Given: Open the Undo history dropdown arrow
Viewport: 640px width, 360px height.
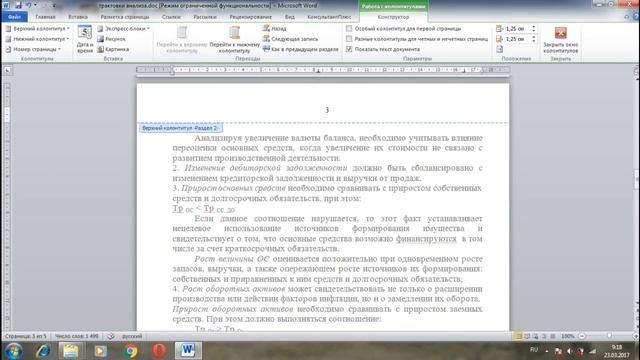Looking at the screenshot, I should tap(36, 5).
